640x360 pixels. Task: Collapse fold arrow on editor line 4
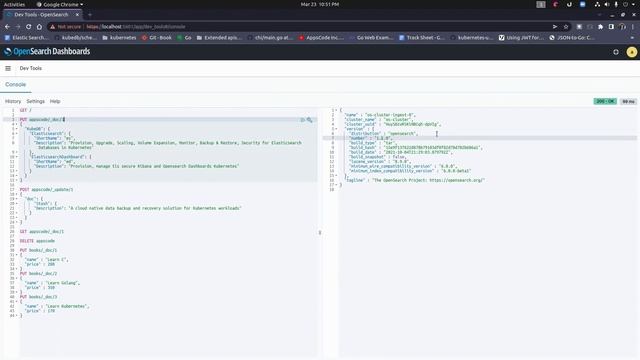[16, 124]
